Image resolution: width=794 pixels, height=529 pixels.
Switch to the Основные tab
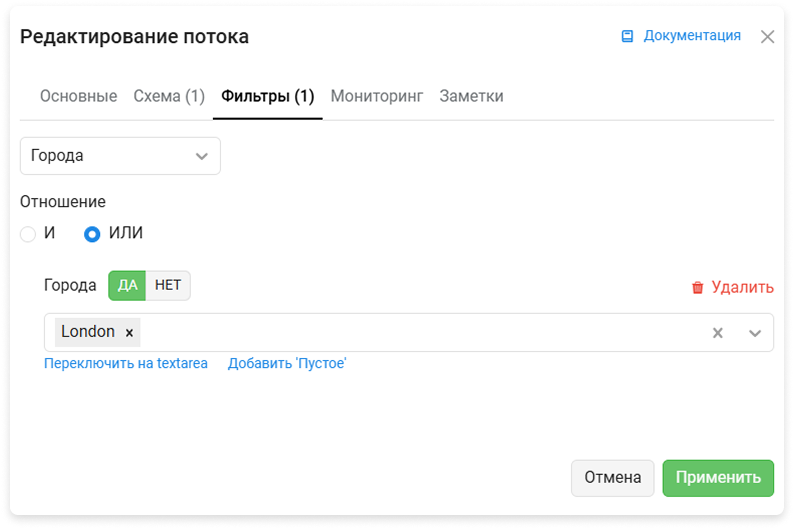(x=78, y=96)
